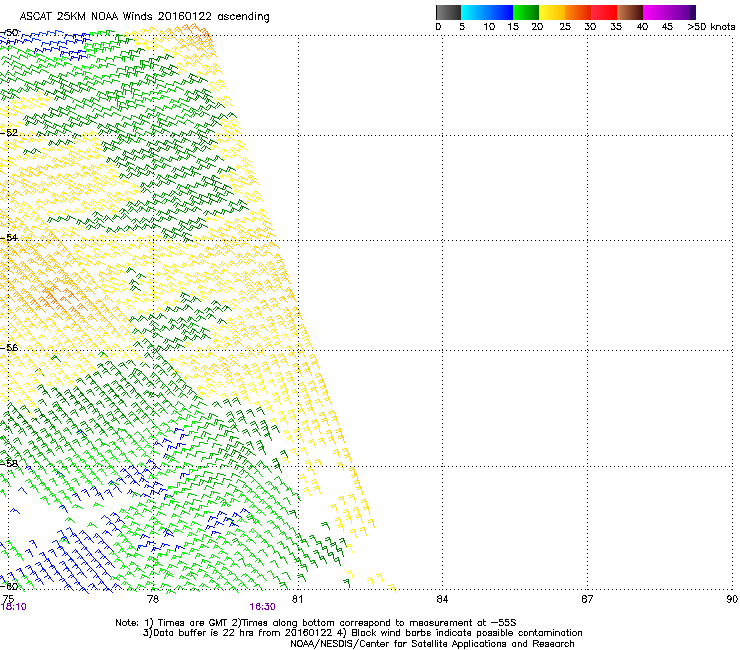This screenshot has width=740, height=650.
Task: Select the red 30-35 knots color segment
Action: coord(604,12)
